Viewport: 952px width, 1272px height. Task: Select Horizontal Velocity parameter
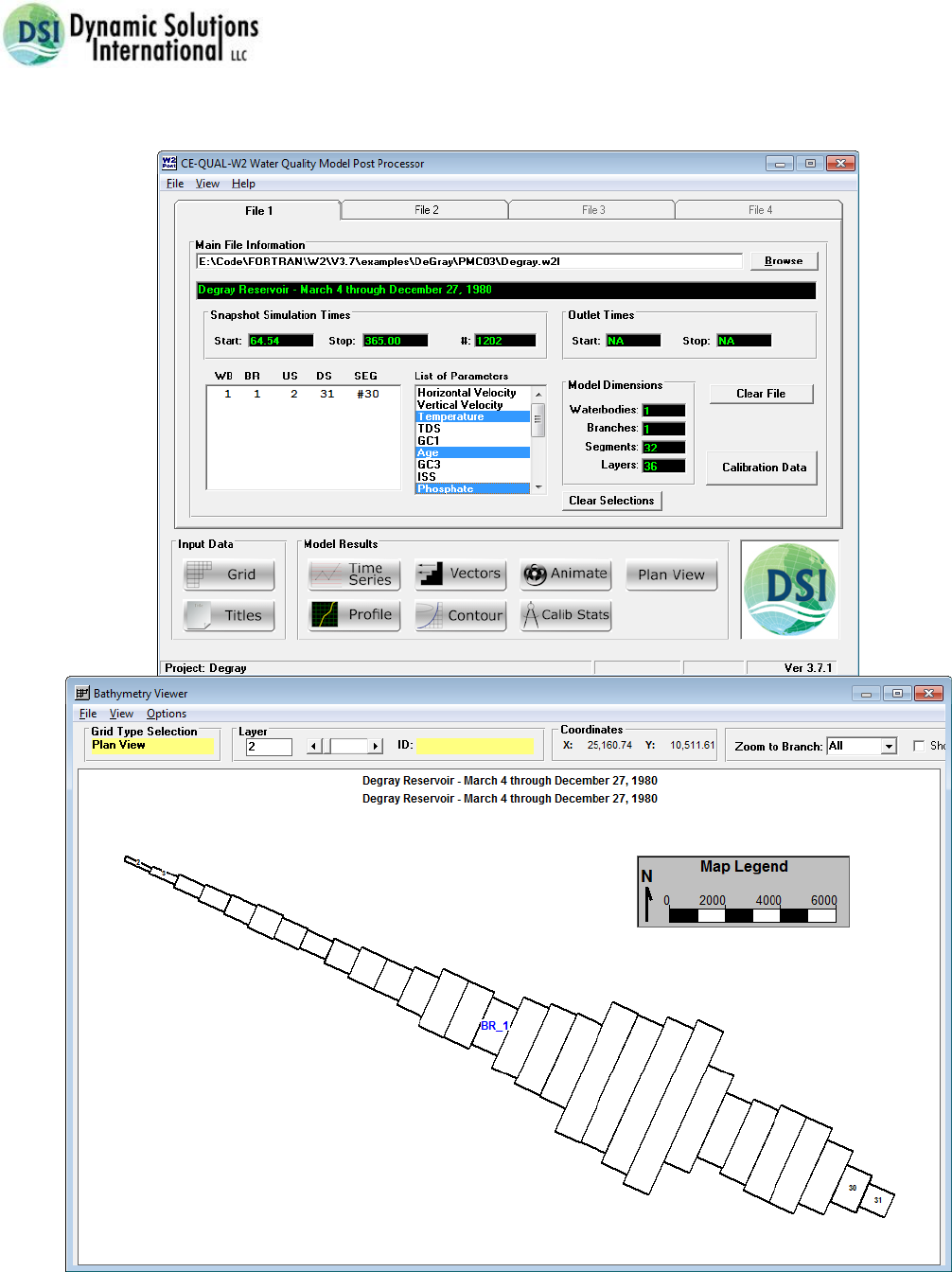[x=473, y=393]
